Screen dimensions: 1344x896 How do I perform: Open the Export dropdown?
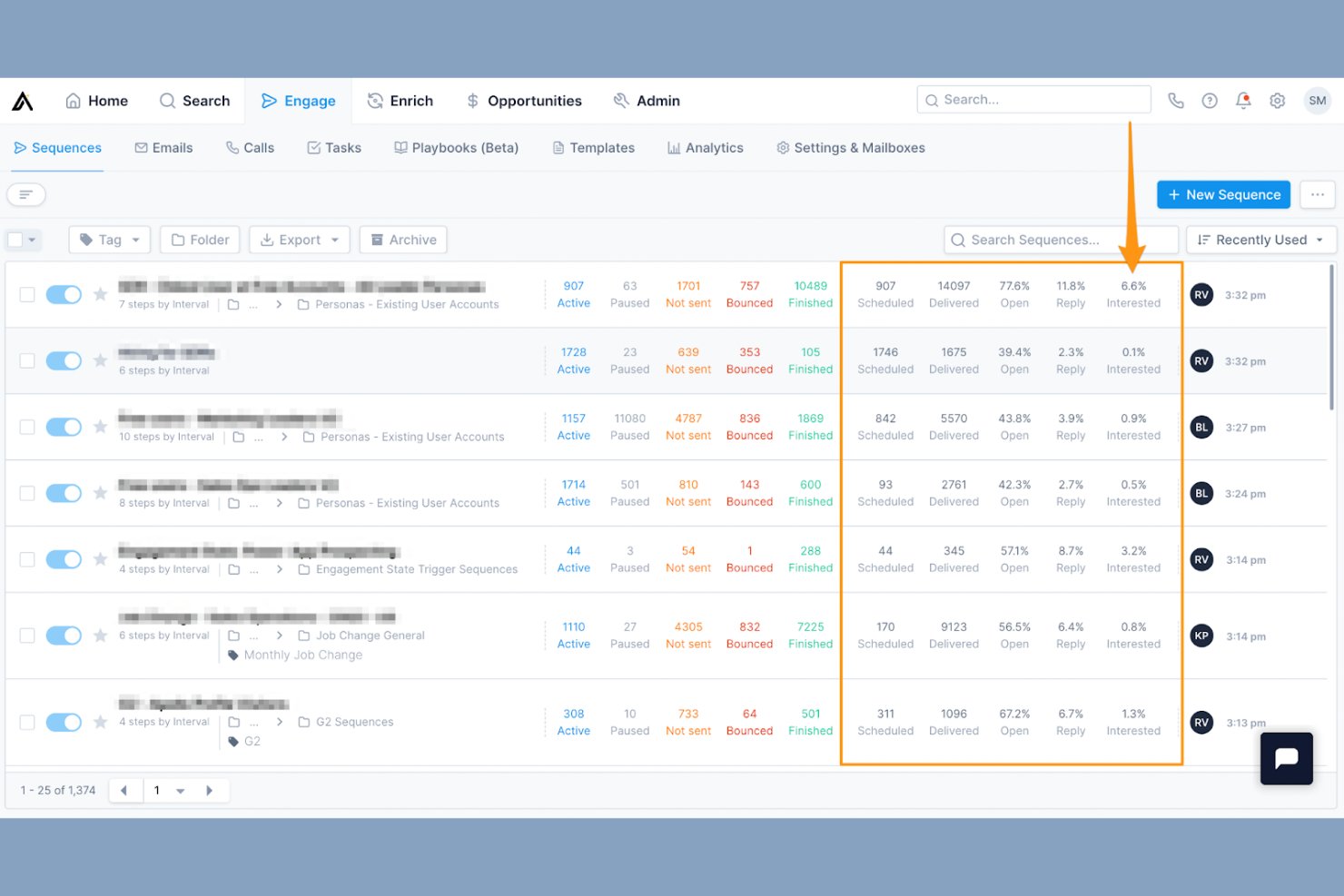pyautogui.click(x=300, y=239)
